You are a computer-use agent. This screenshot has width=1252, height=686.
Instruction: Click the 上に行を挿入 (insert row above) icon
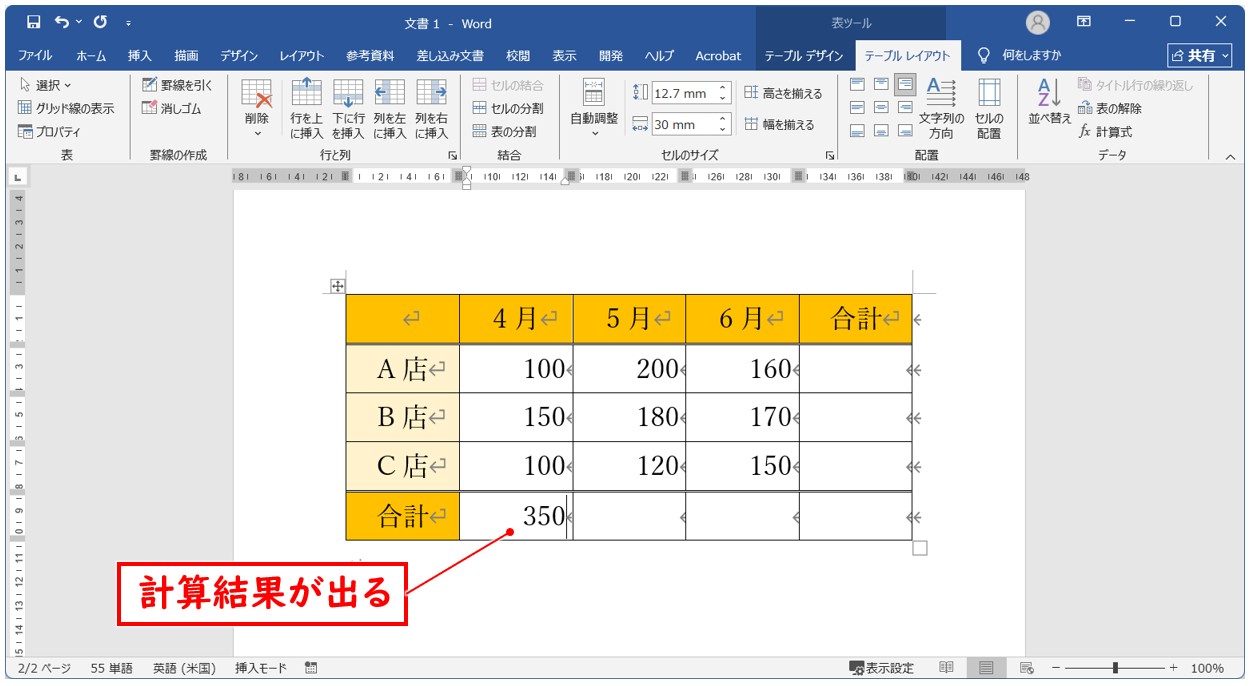tap(306, 108)
